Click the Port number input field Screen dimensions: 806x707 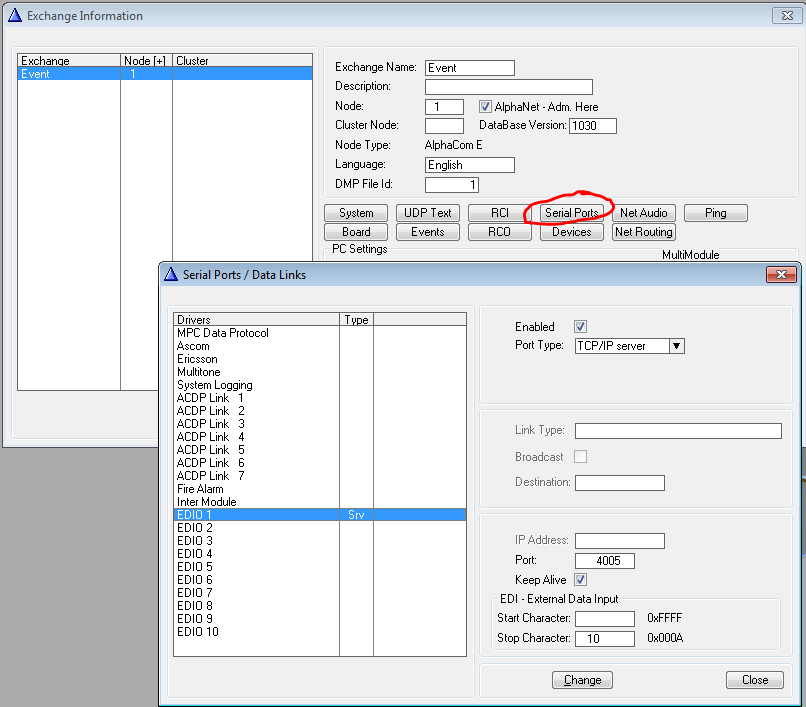[604, 561]
